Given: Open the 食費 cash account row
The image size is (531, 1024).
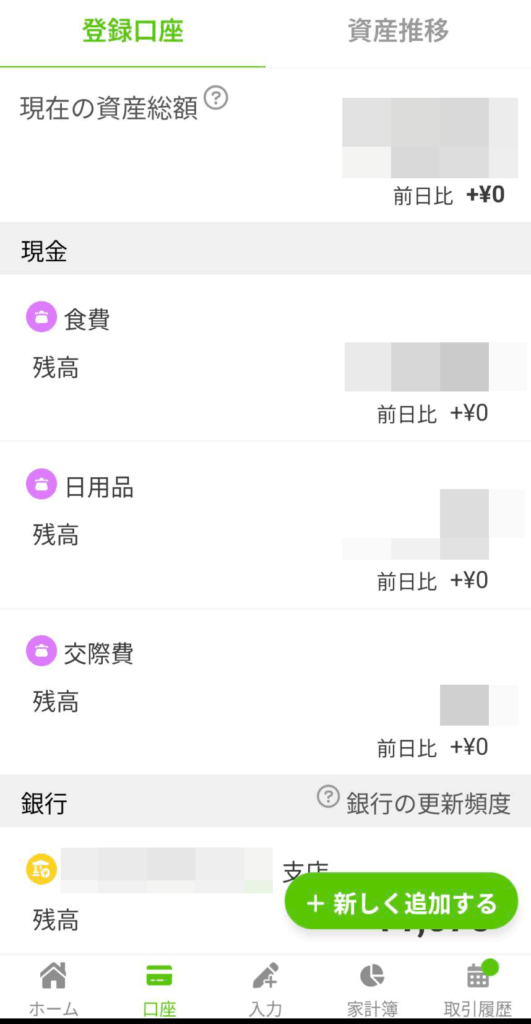Looking at the screenshot, I should [265, 358].
